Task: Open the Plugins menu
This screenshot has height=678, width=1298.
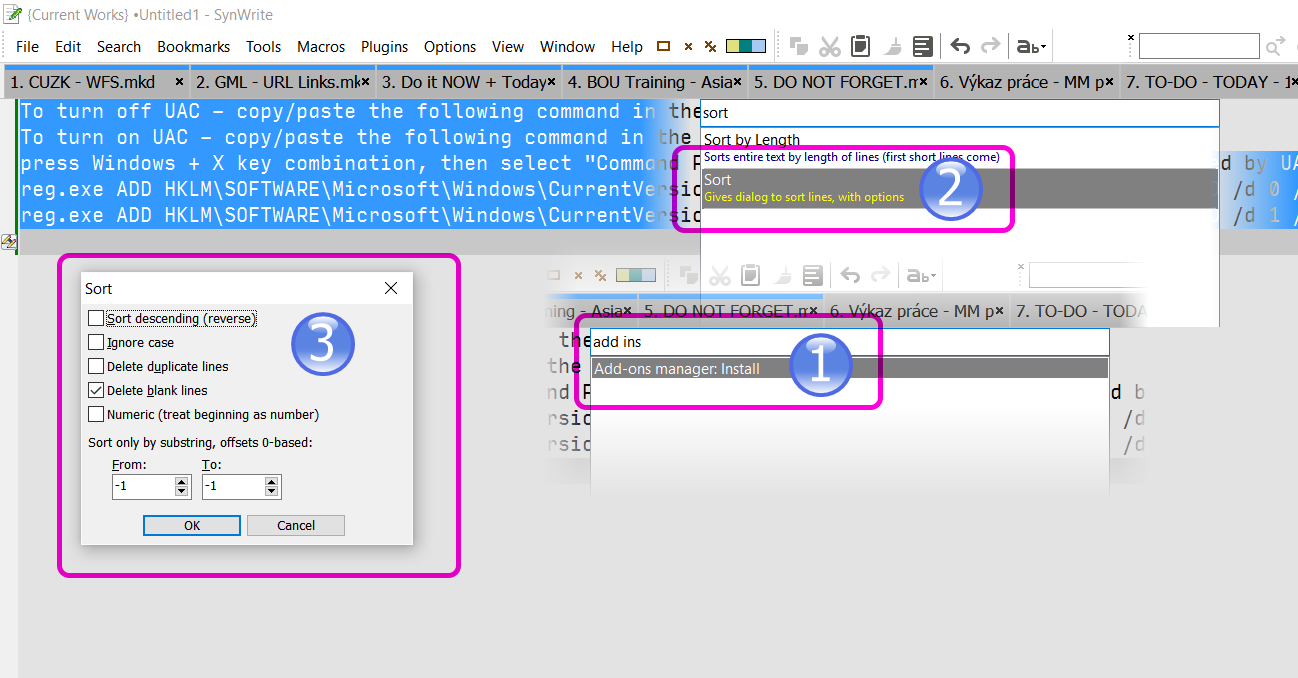Action: pyautogui.click(x=384, y=46)
